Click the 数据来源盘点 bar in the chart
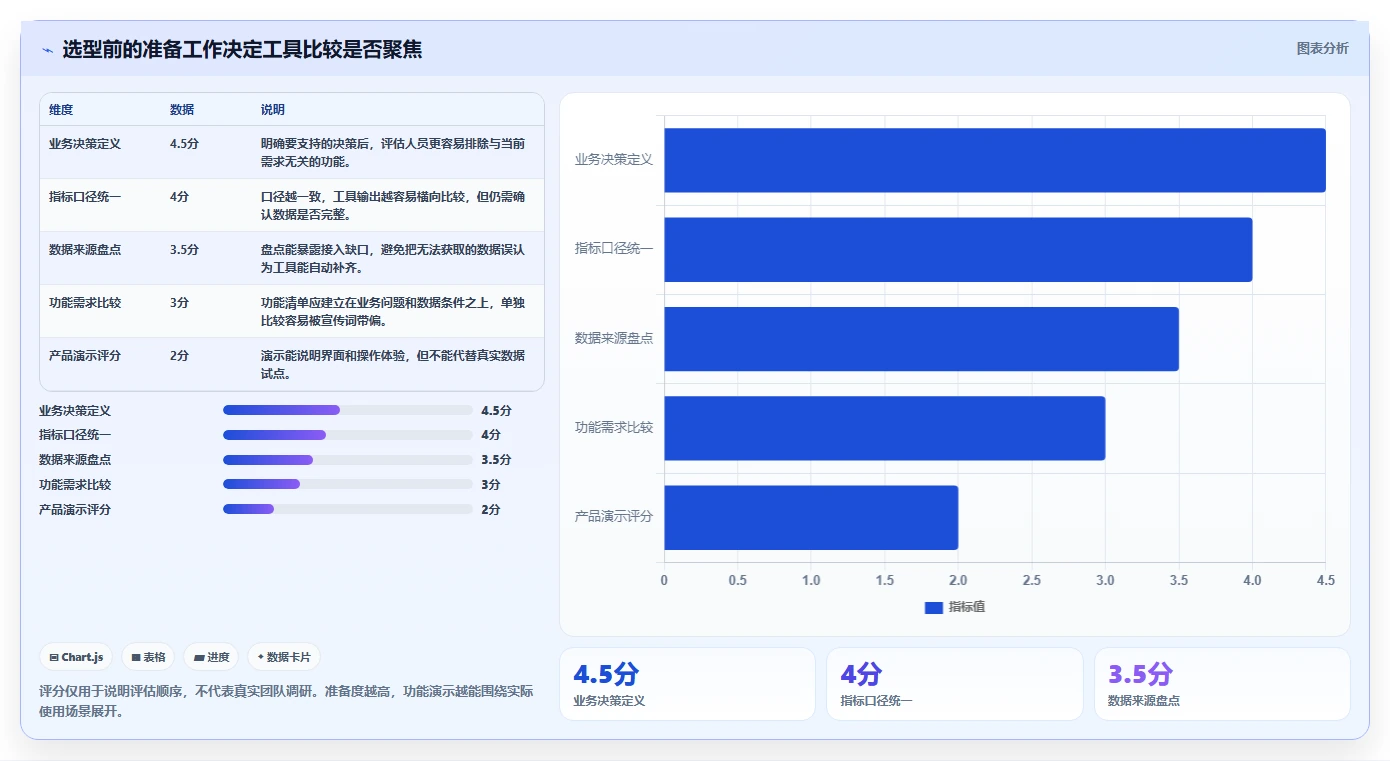 (921, 339)
